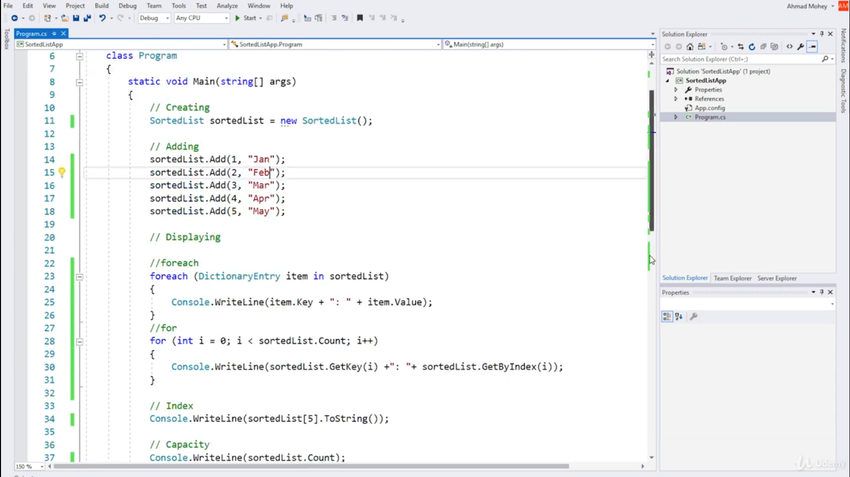The image size is (850, 477).
Task: Open the Main(string[] args) member dropdown
Action: click(x=549, y=44)
